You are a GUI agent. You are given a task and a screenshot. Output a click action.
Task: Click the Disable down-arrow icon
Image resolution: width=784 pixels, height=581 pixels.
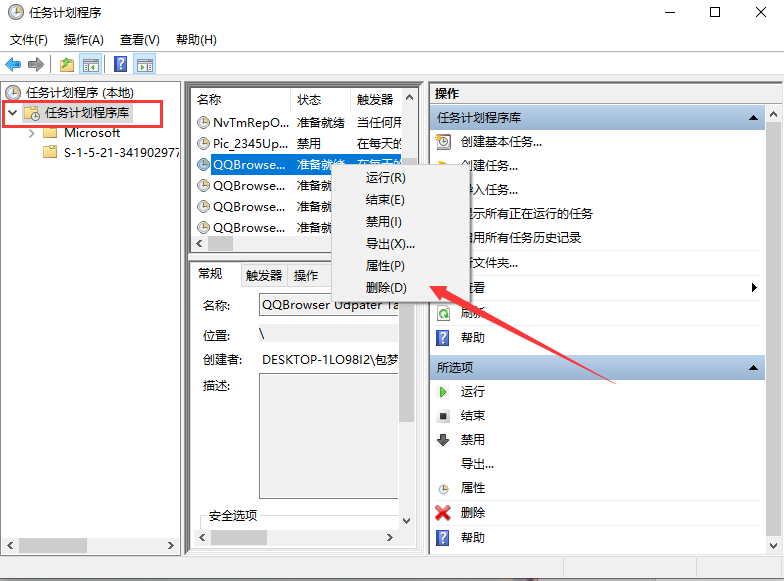click(443, 440)
